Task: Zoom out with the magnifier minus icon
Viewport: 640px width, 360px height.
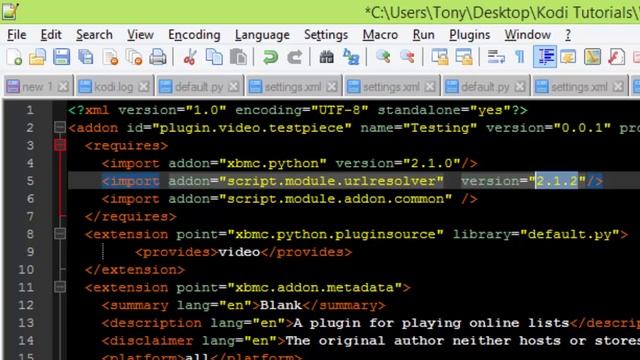Action: point(407,57)
